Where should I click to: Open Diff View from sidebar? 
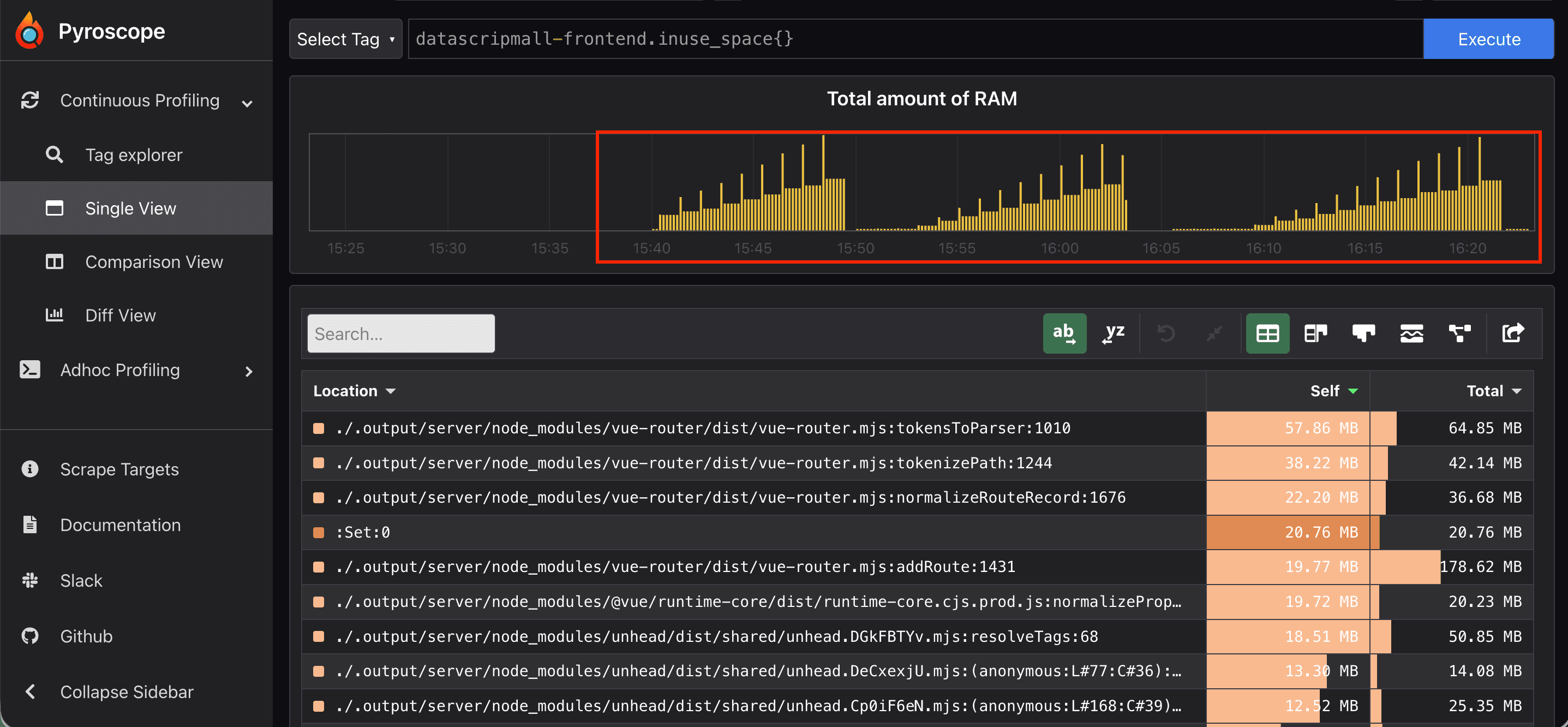120,315
